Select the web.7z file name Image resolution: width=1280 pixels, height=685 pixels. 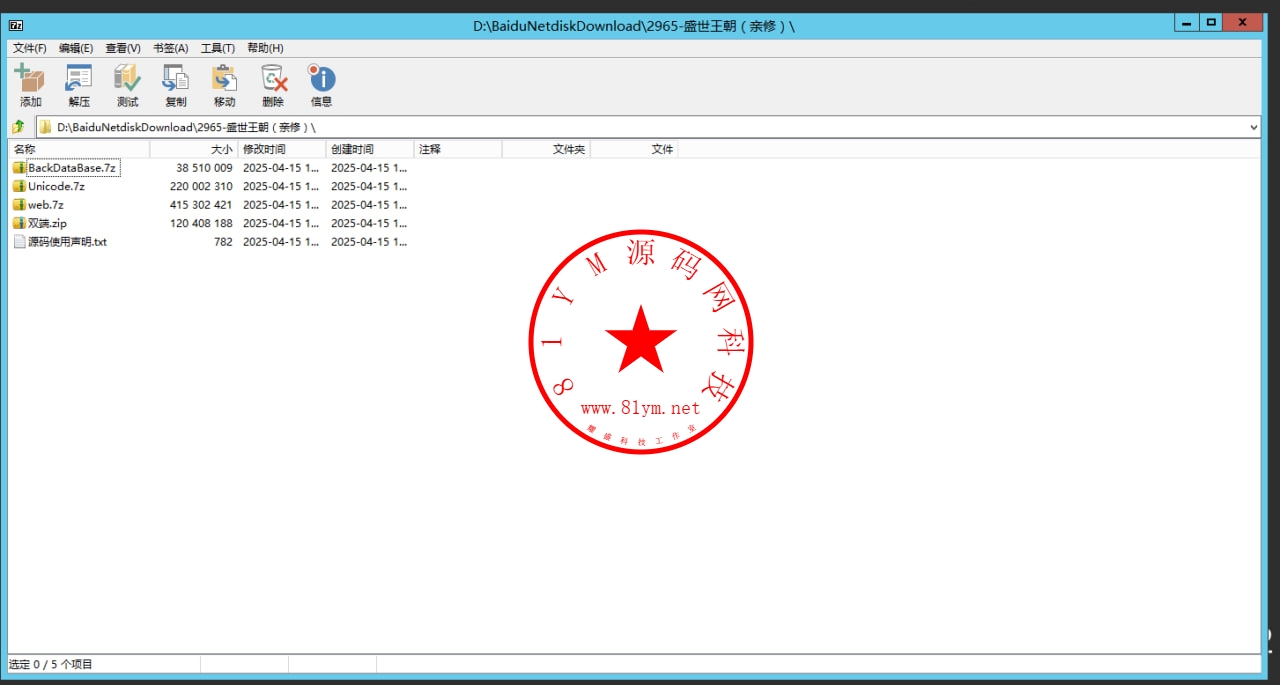click(x=46, y=205)
